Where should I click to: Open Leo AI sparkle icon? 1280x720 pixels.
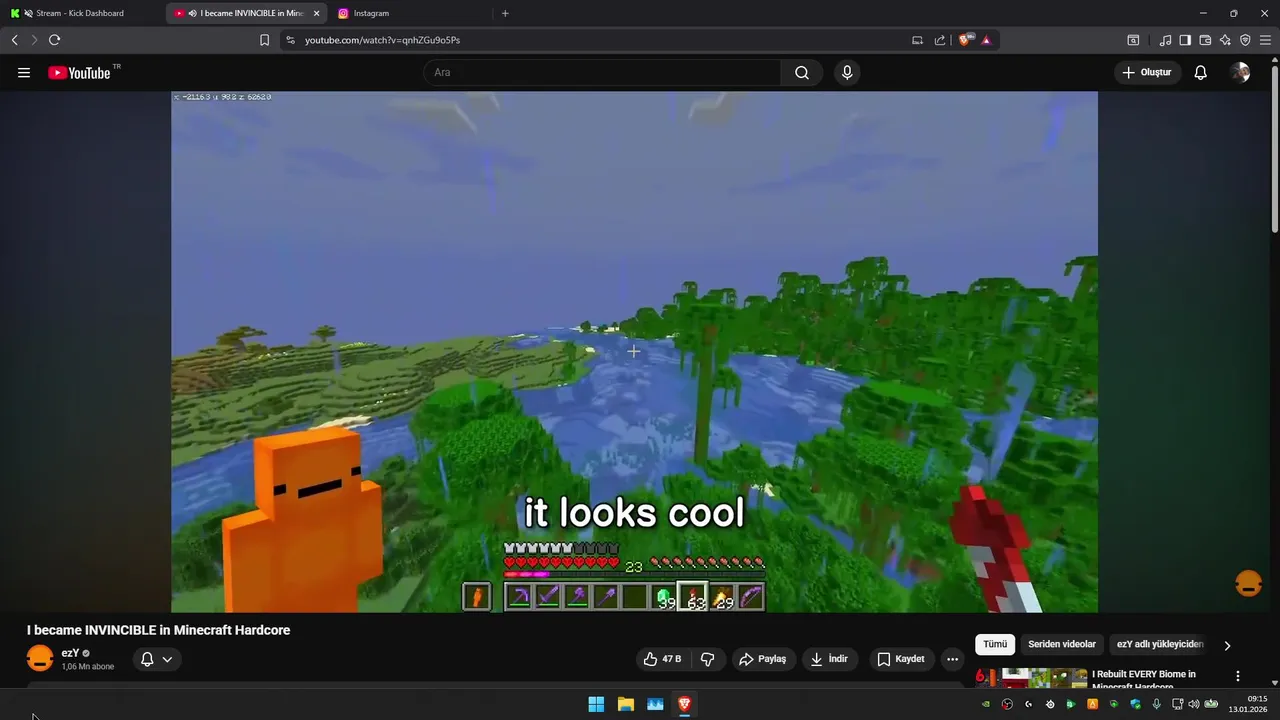[x=1225, y=40]
